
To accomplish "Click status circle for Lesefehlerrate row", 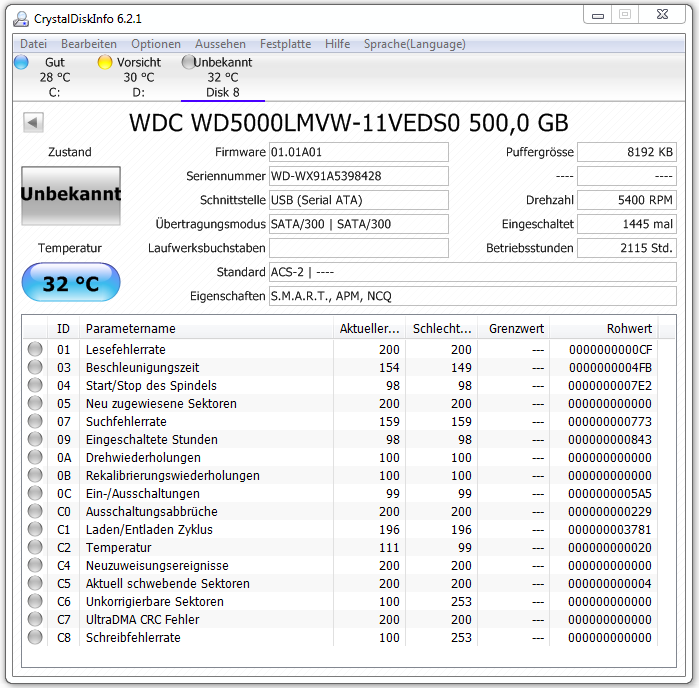I will 35,349.
